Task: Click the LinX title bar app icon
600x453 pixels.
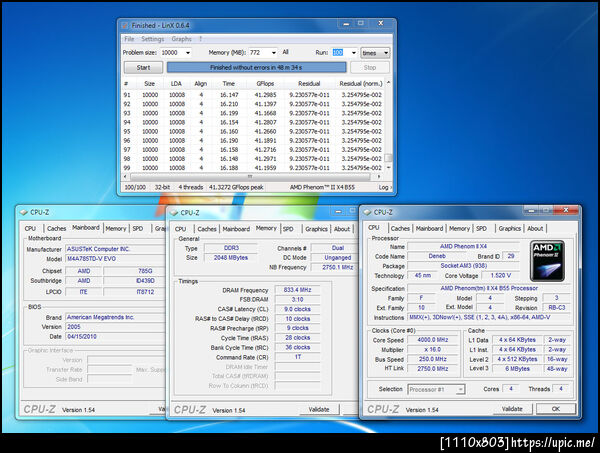Action: click(125, 24)
